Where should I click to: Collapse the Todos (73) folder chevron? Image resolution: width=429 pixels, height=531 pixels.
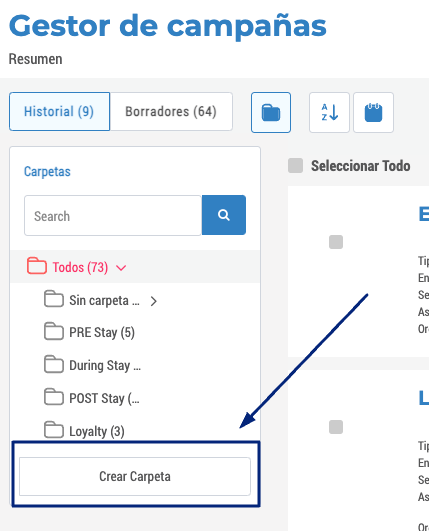[x=121, y=268]
